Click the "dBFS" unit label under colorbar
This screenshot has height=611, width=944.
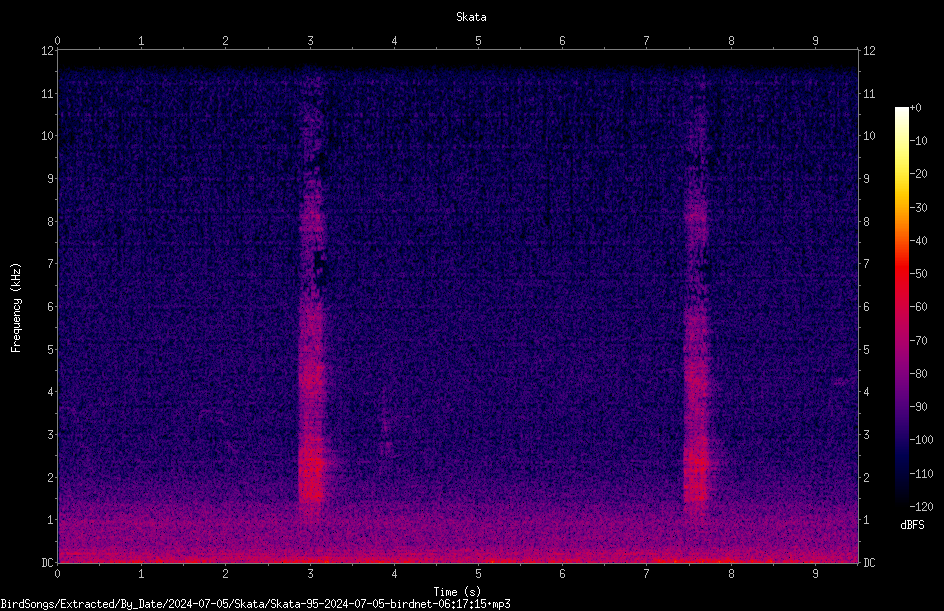(912, 525)
